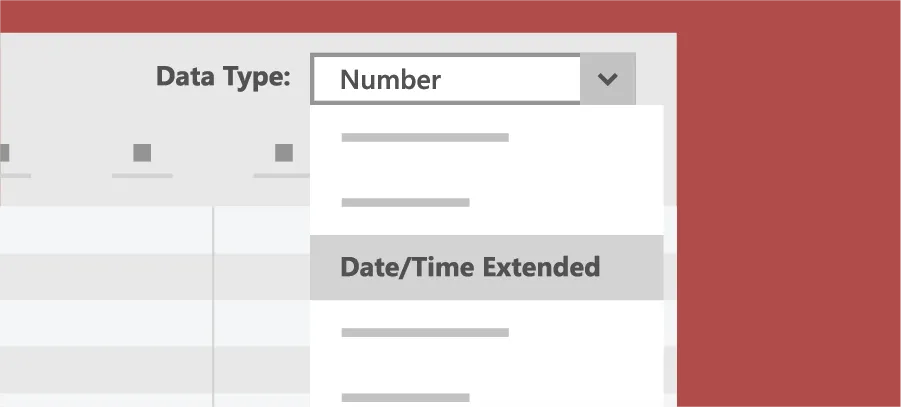Click the Number combo box field

pyautogui.click(x=446, y=79)
